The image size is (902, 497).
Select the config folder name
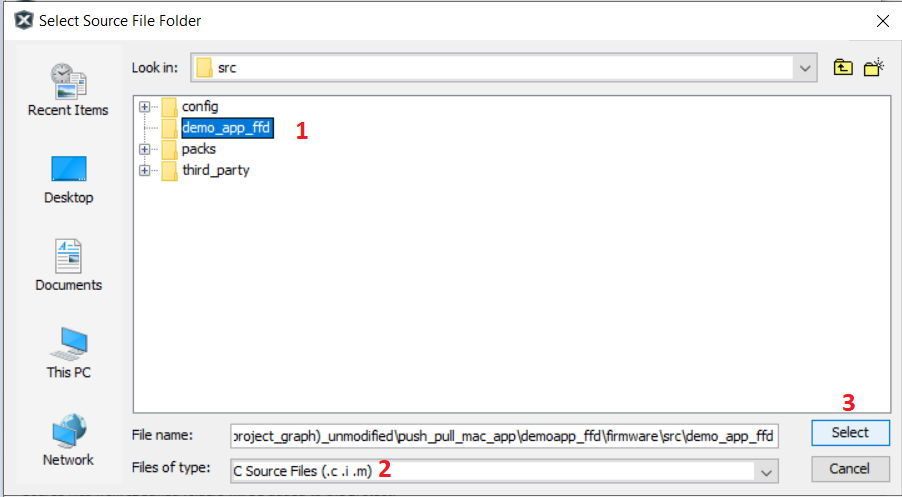coord(200,107)
